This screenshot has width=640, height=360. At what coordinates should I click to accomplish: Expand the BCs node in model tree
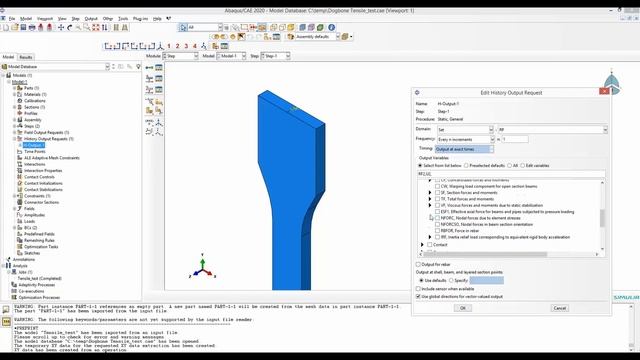[15, 228]
